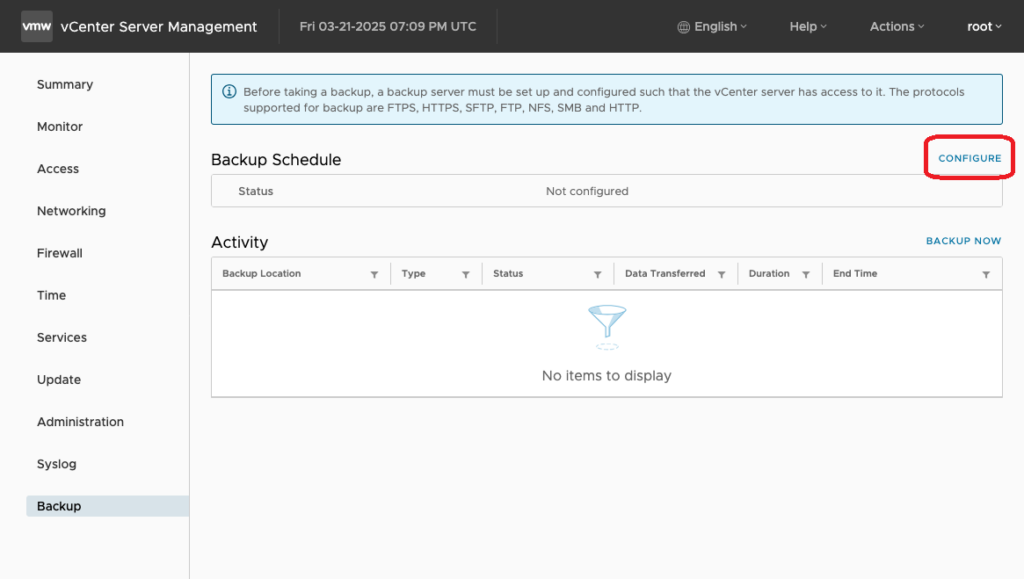Viewport: 1024px width, 579px height.
Task: Open the Type column filter icon
Action: [x=466, y=274]
